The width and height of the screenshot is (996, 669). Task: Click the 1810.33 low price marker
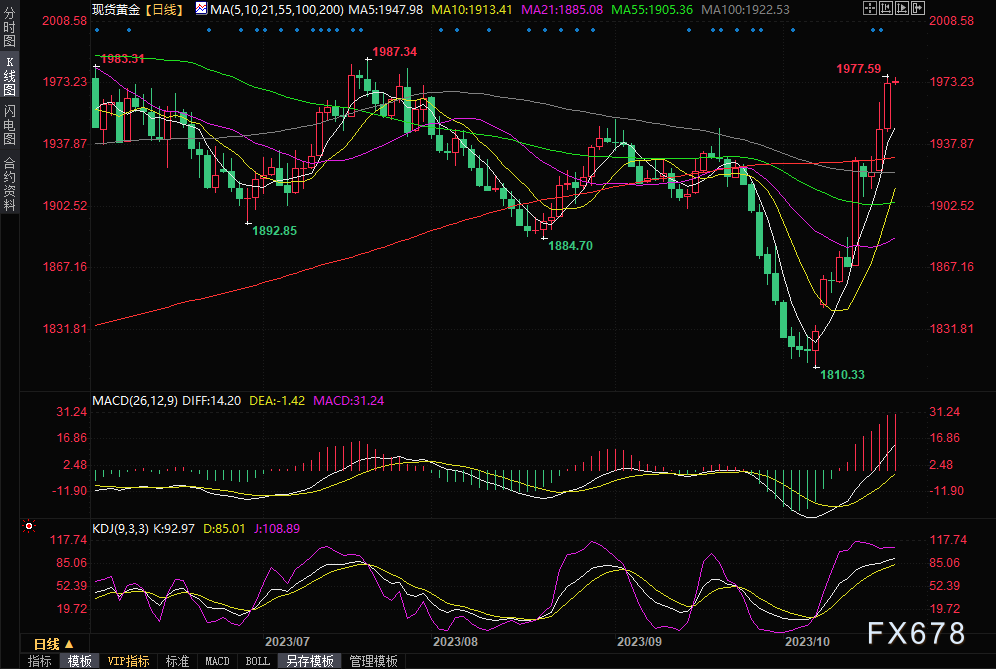click(843, 374)
